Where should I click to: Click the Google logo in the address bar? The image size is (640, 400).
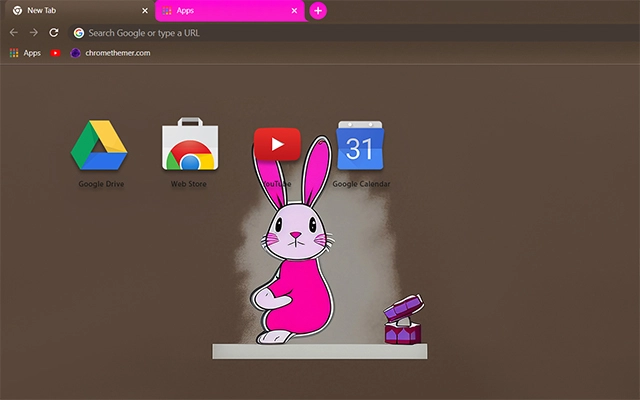coord(79,33)
